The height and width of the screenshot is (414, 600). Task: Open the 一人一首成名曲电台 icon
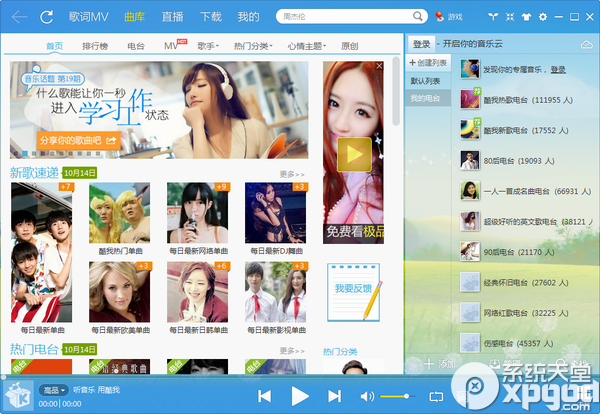click(x=470, y=191)
